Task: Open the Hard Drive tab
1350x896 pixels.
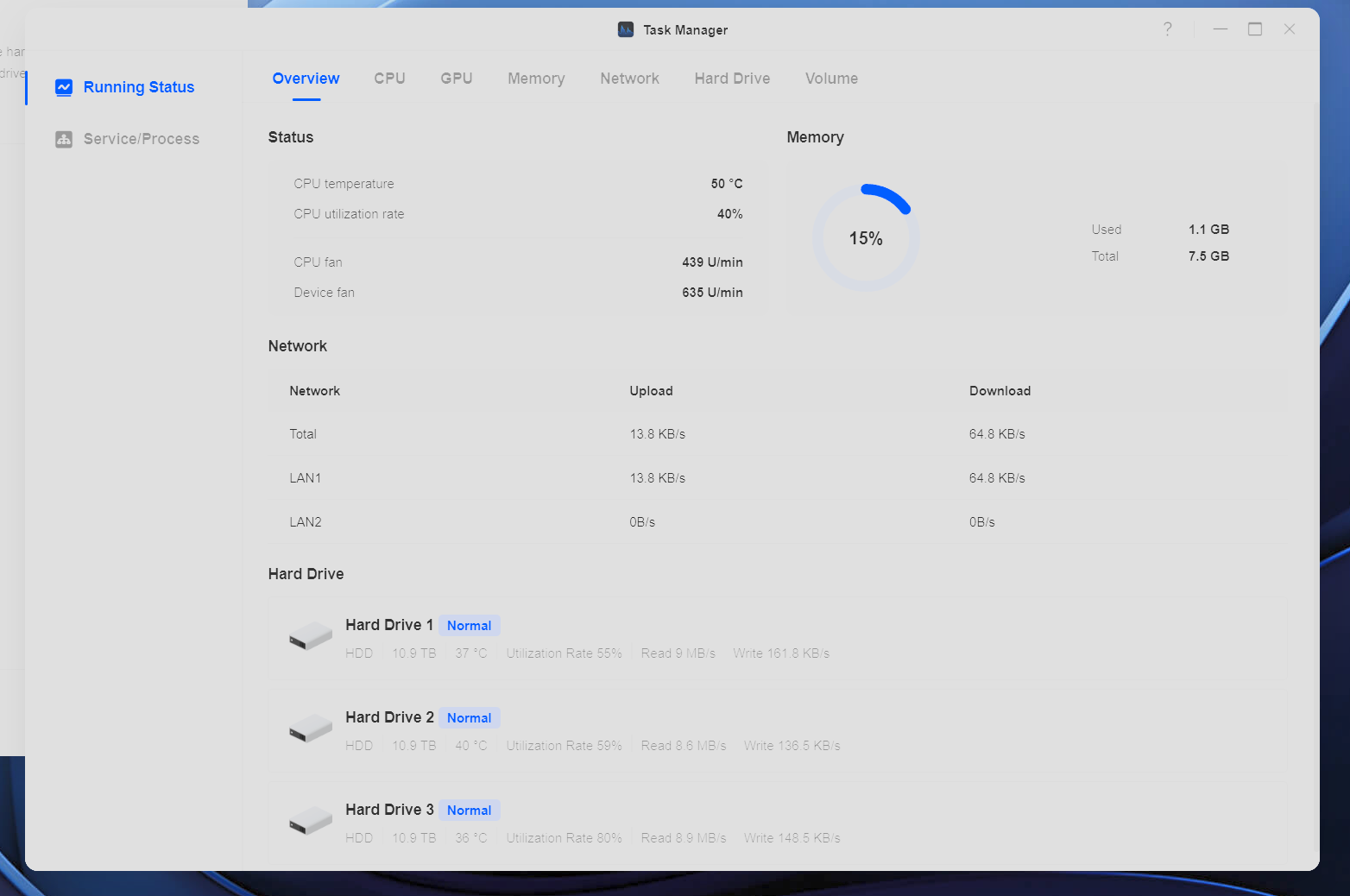Action: [732, 79]
